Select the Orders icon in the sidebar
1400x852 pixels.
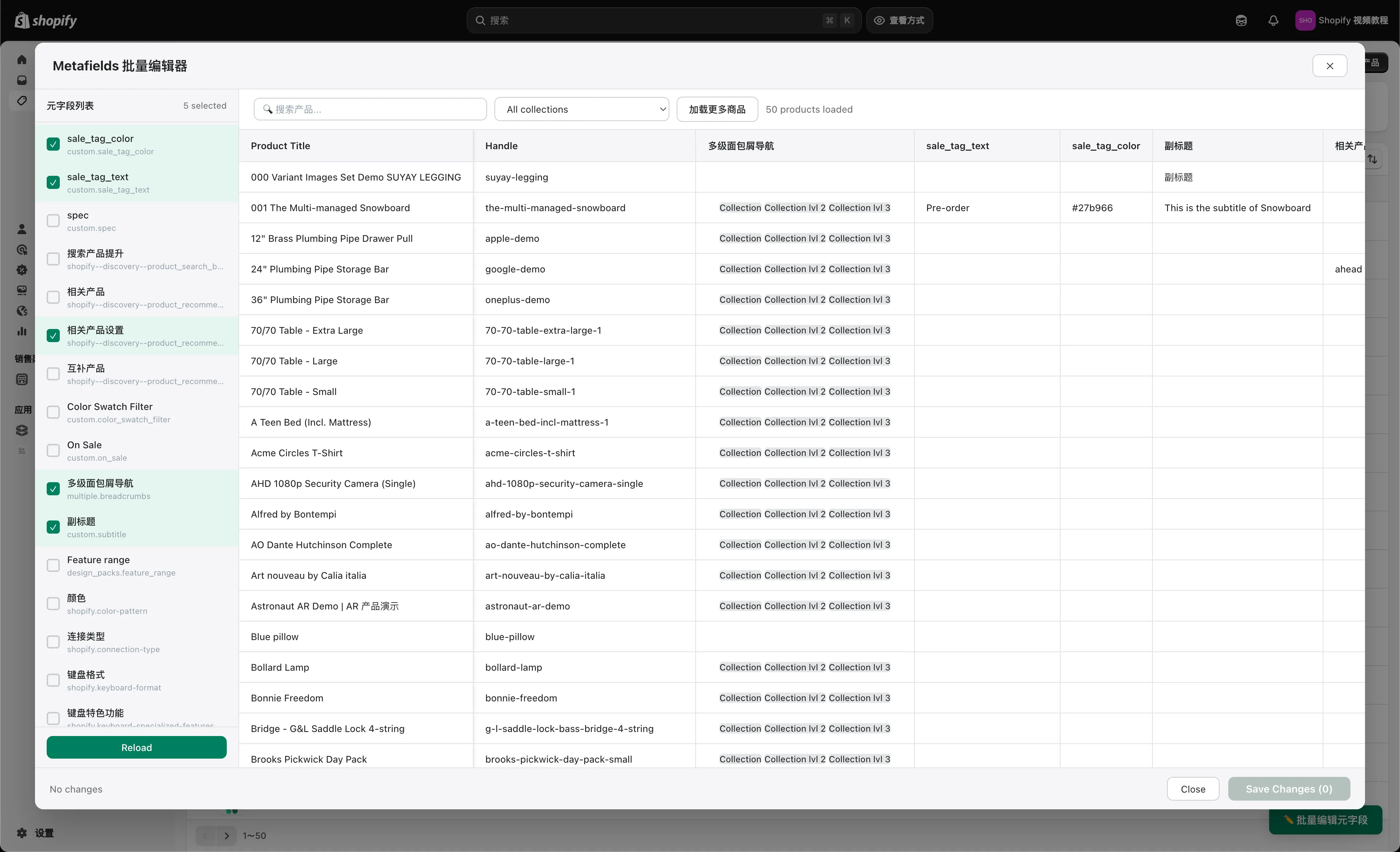(x=22, y=80)
